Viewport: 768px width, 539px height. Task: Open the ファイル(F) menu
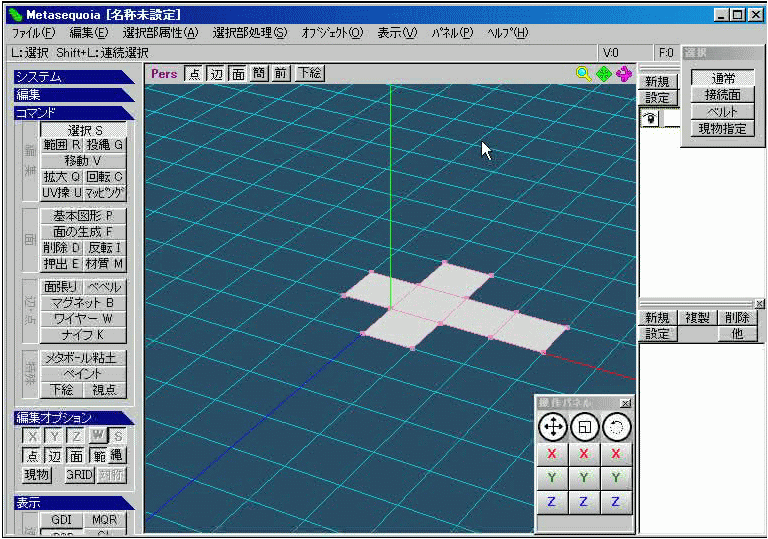pyautogui.click(x=33, y=33)
